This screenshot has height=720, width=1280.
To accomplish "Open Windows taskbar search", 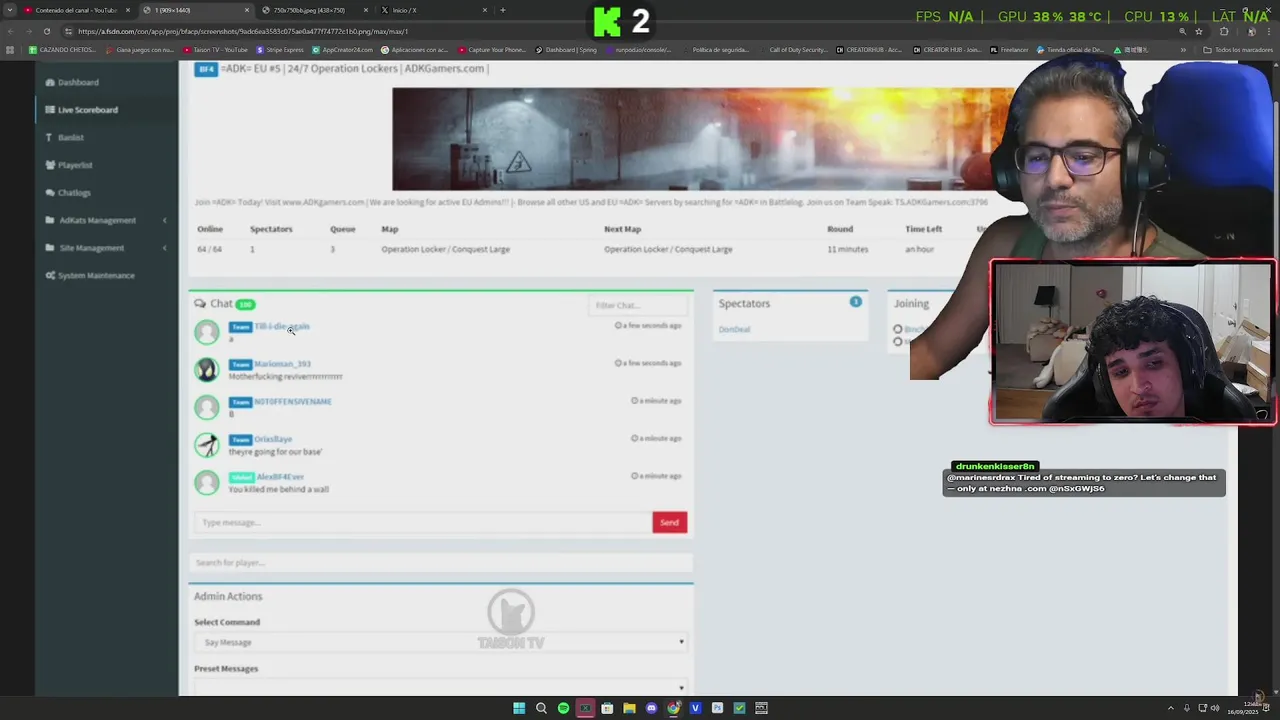I will 541,708.
